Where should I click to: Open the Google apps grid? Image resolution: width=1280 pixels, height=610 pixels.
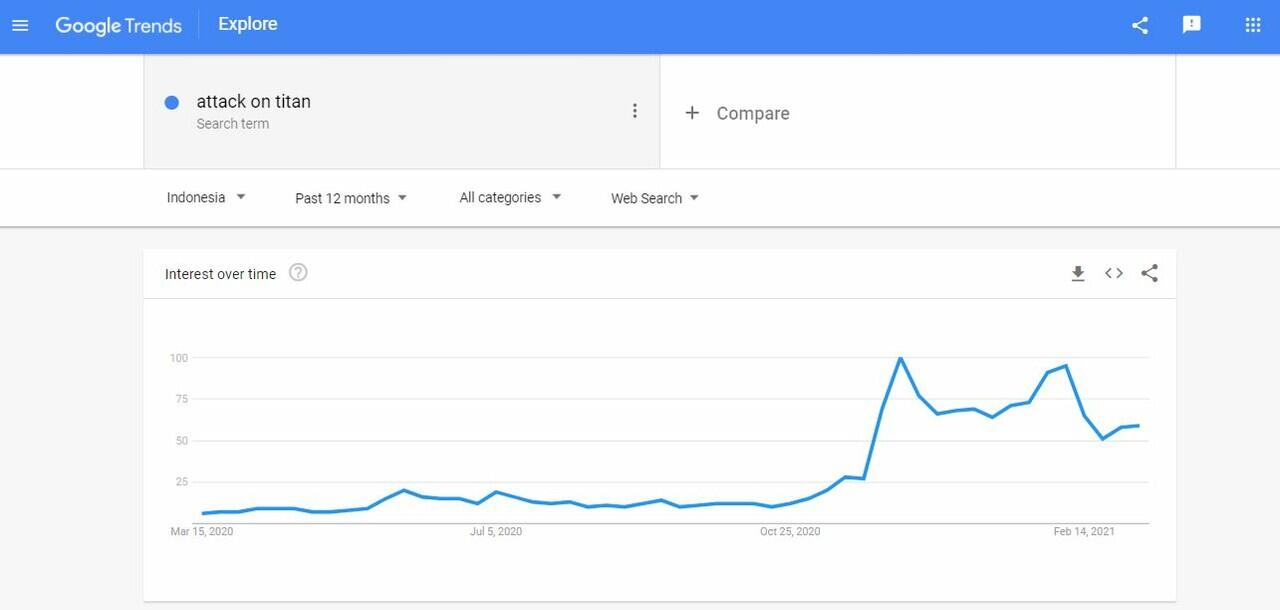1253,25
